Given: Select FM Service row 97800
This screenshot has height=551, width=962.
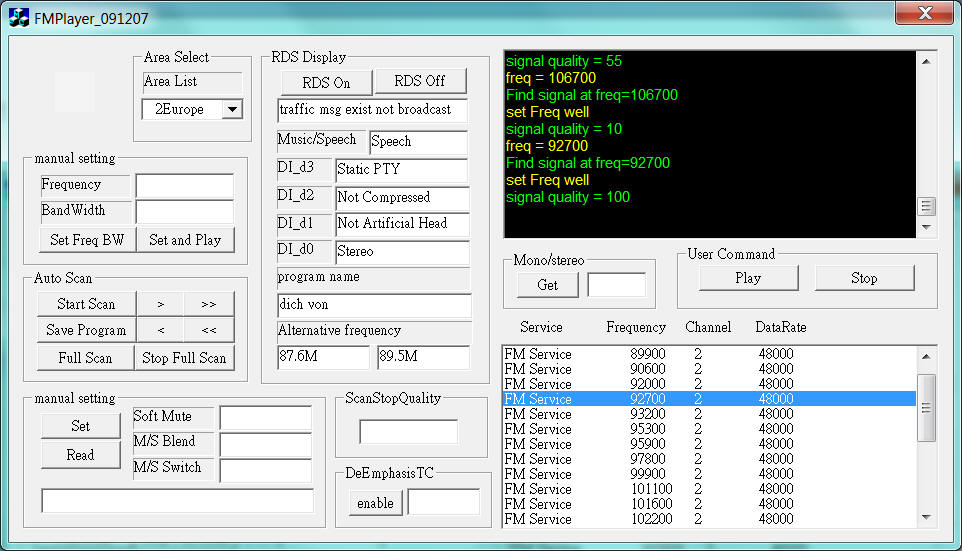Looking at the screenshot, I should (x=709, y=459).
